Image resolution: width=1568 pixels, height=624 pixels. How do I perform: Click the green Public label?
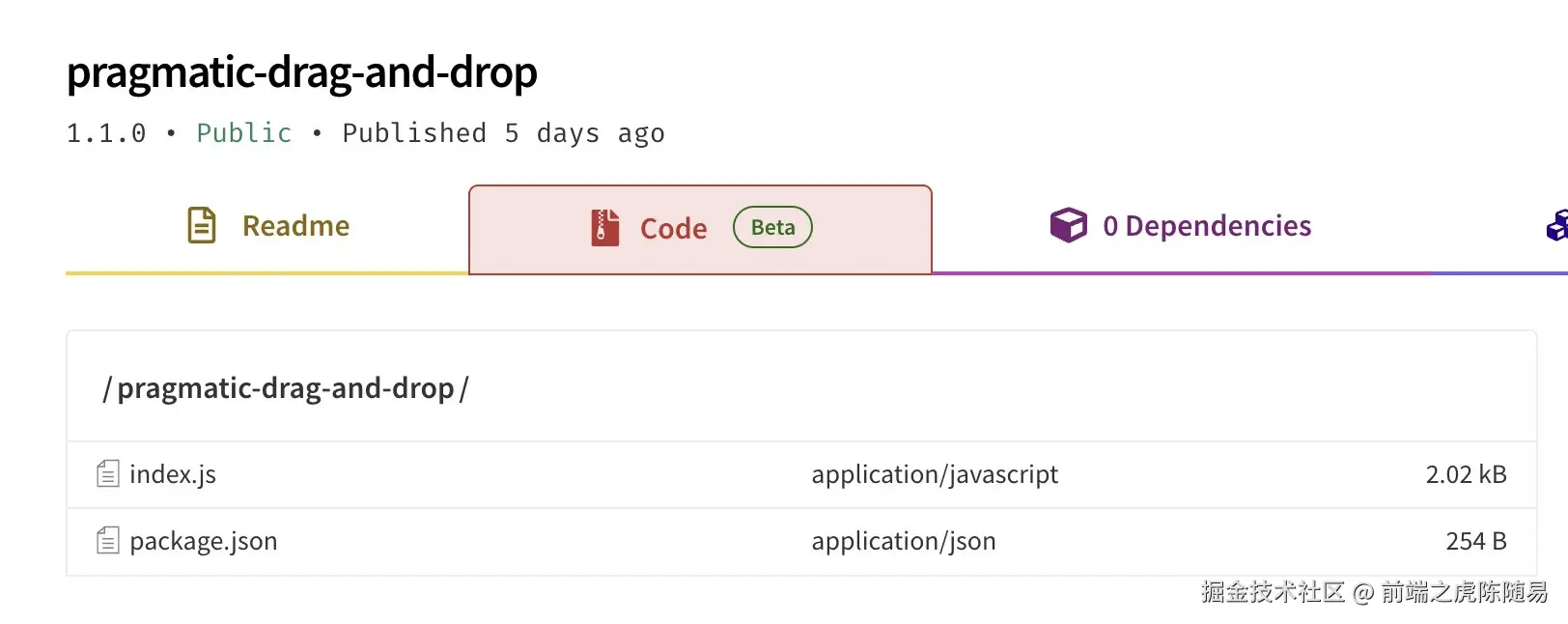[243, 133]
